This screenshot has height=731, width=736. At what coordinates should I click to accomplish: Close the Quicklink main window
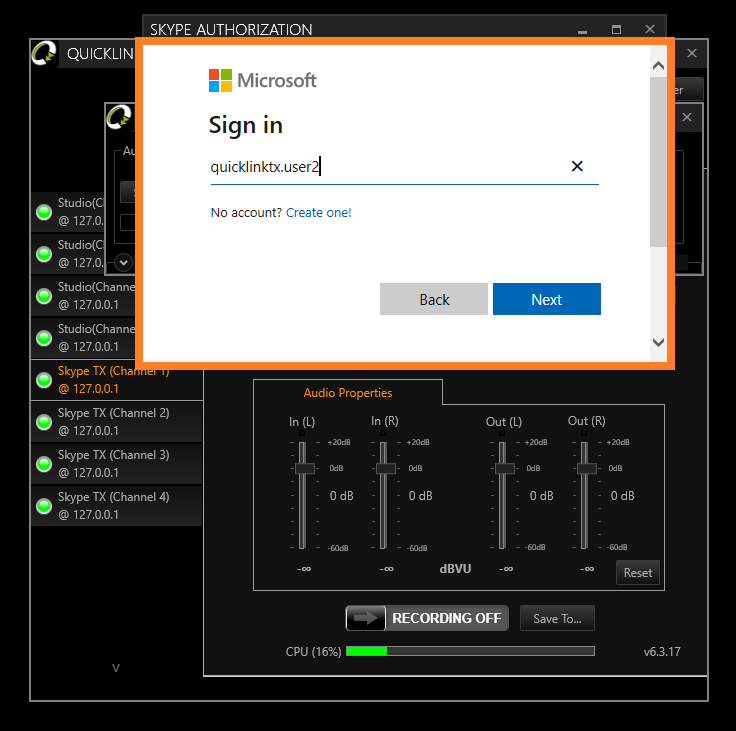click(x=691, y=53)
